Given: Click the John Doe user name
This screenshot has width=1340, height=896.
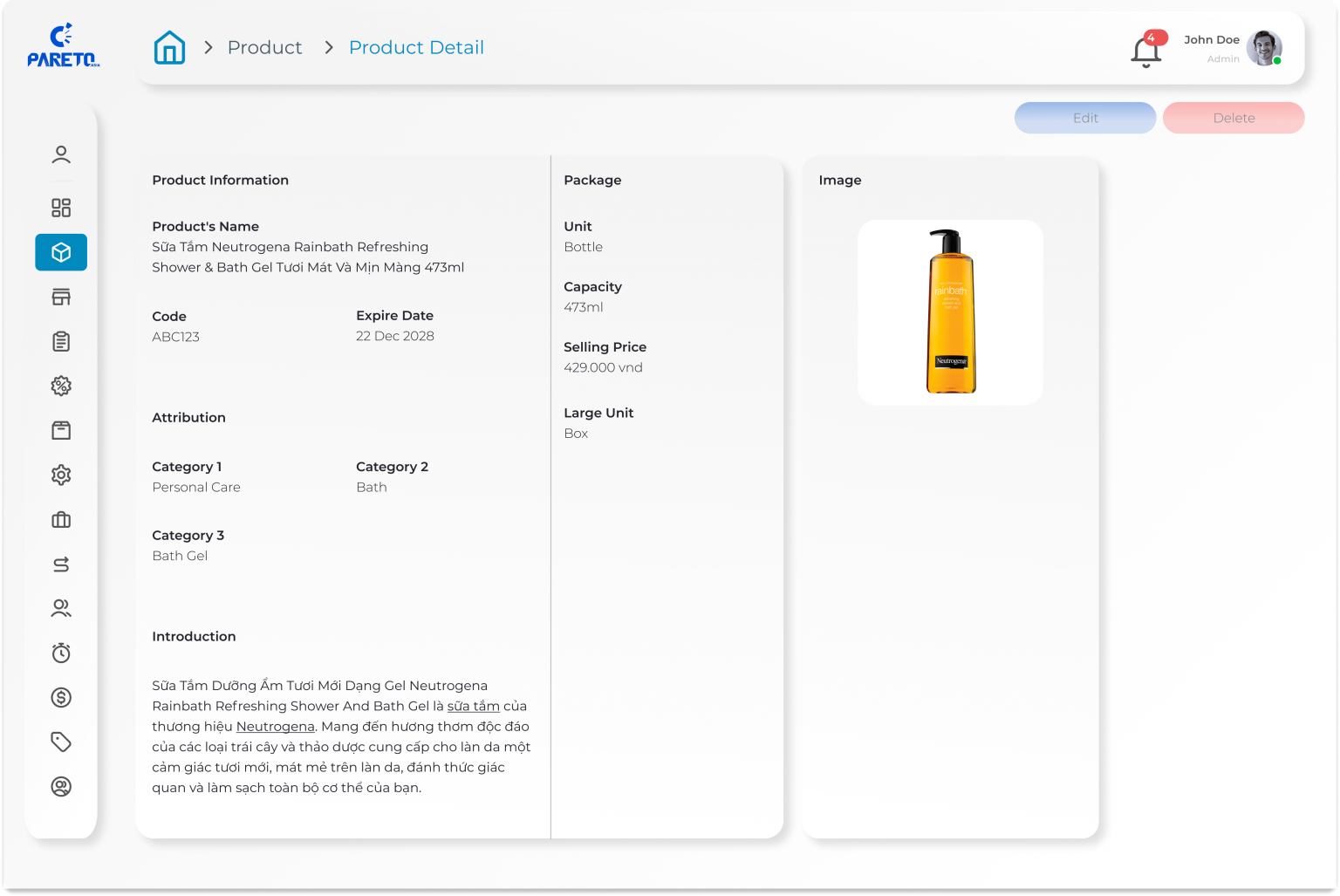Looking at the screenshot, I should [x=1211, y=39].
